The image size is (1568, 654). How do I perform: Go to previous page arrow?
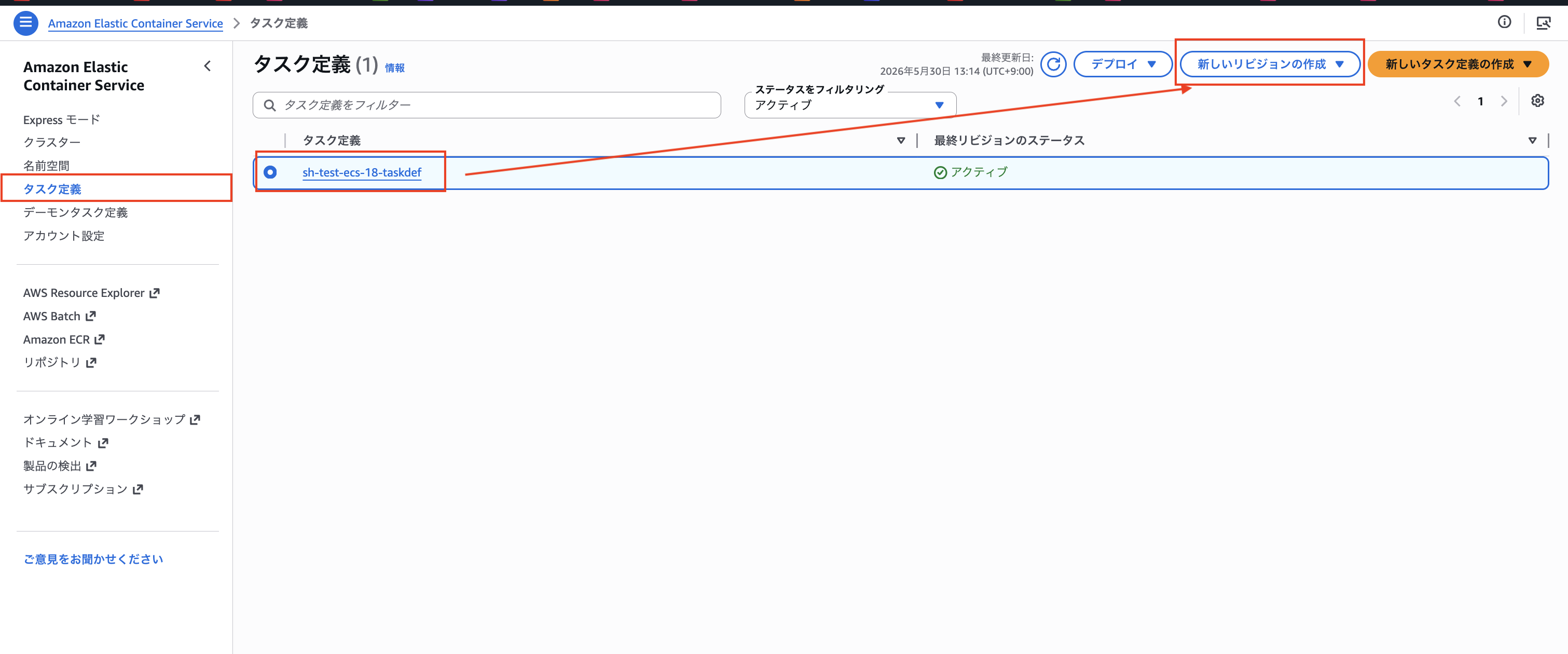(1457, 101)
